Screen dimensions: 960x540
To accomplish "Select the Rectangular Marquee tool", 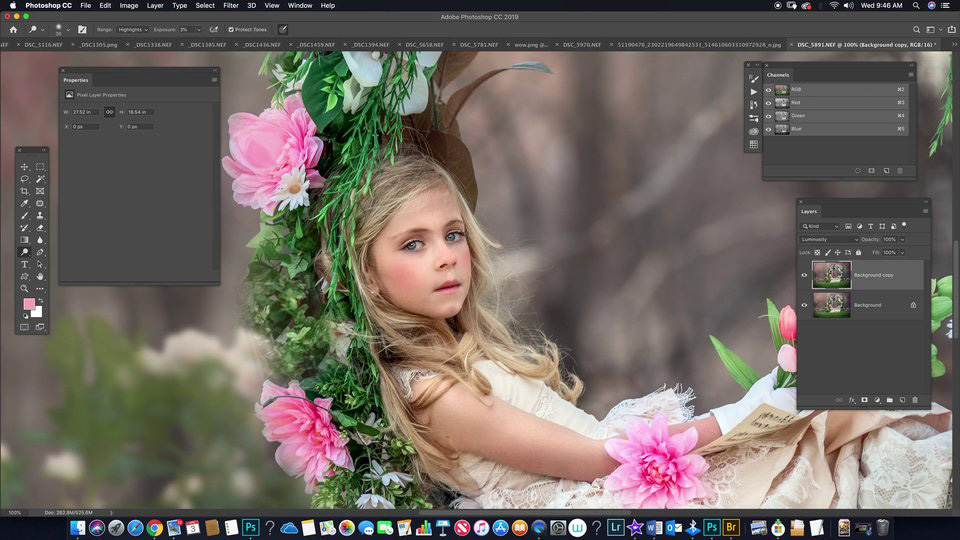I will (x=40, y=167).
